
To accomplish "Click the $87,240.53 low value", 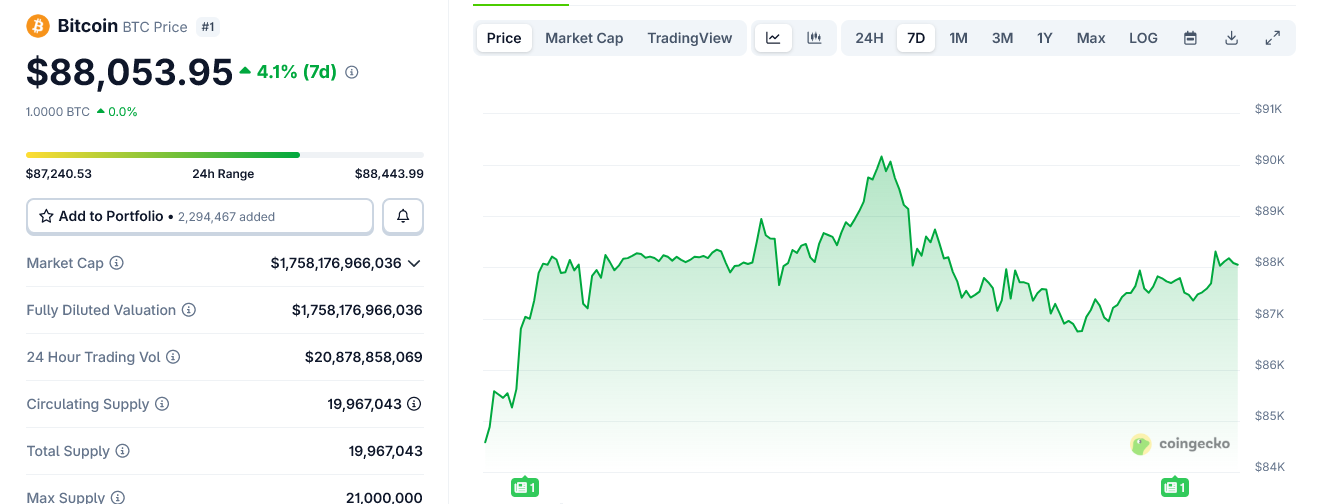I will 59,174.
